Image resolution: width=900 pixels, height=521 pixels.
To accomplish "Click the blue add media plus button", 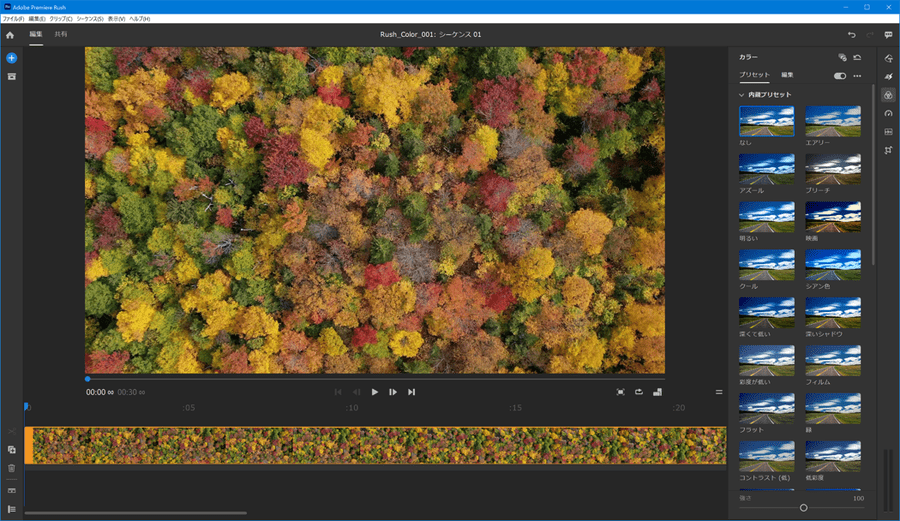I will (11, 58).
